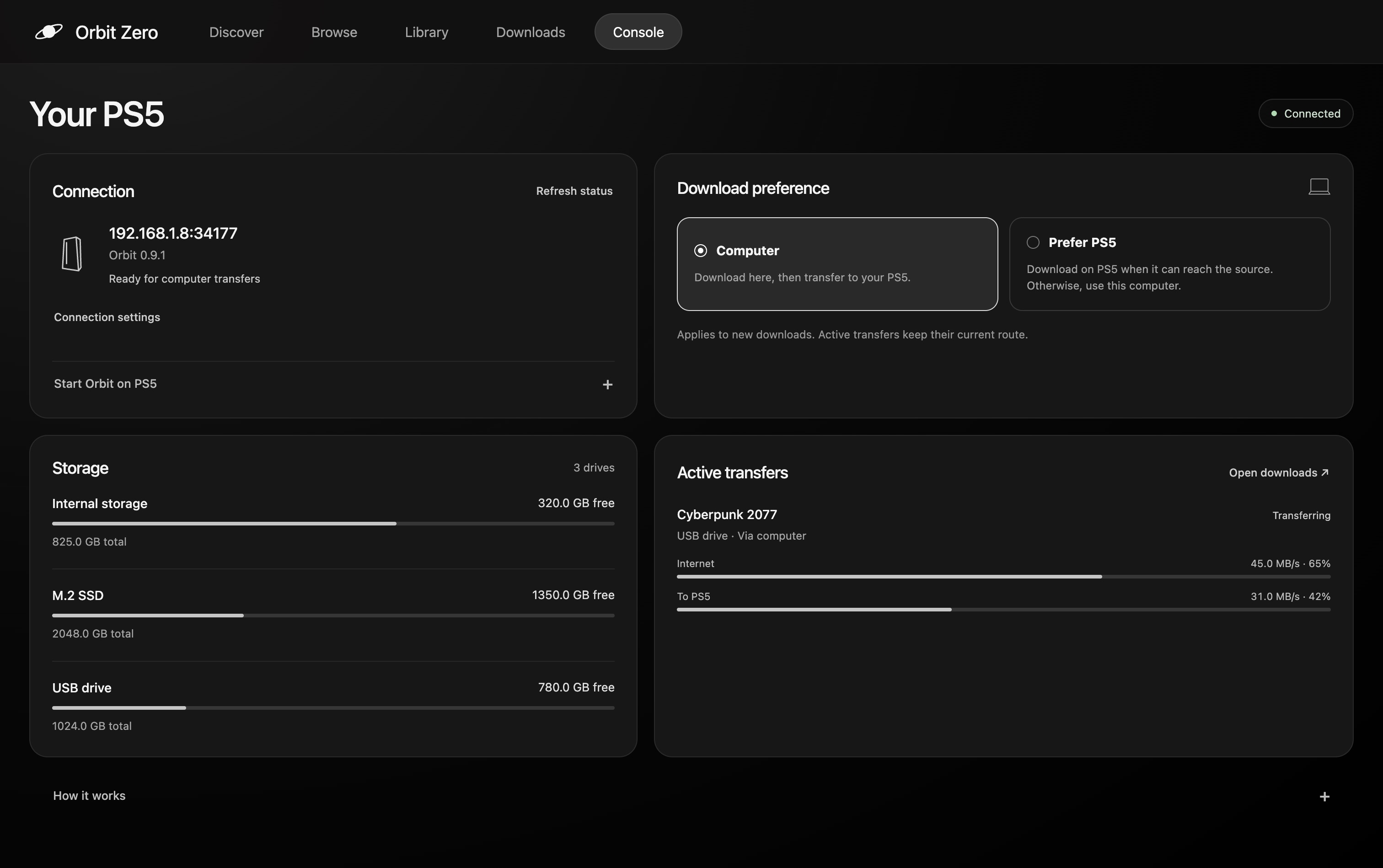Click the M.2 SSD usage bar
Screen dimensions: 1383x868
click(333, 616)
